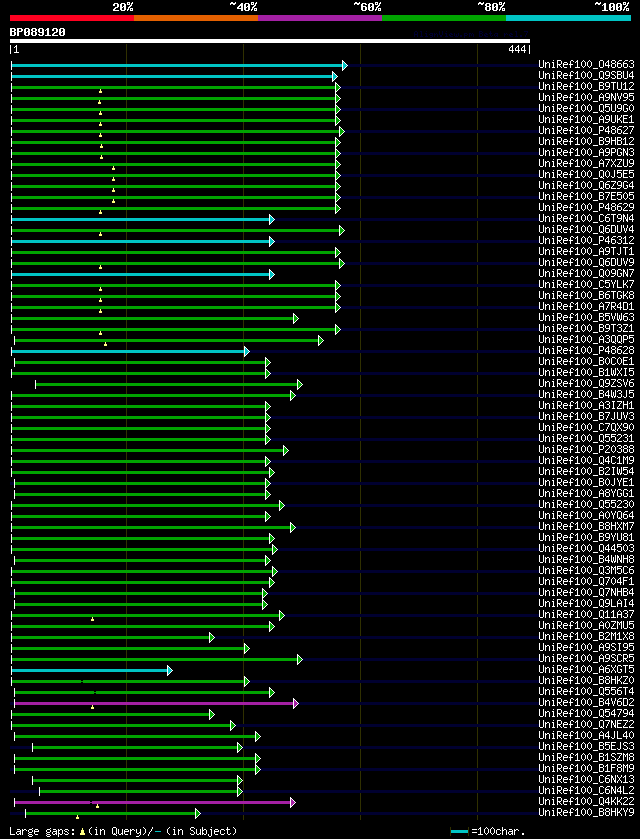Click the red 20% legend color block
The width and height of the screenshot is (640, 839).
(72, 18)
